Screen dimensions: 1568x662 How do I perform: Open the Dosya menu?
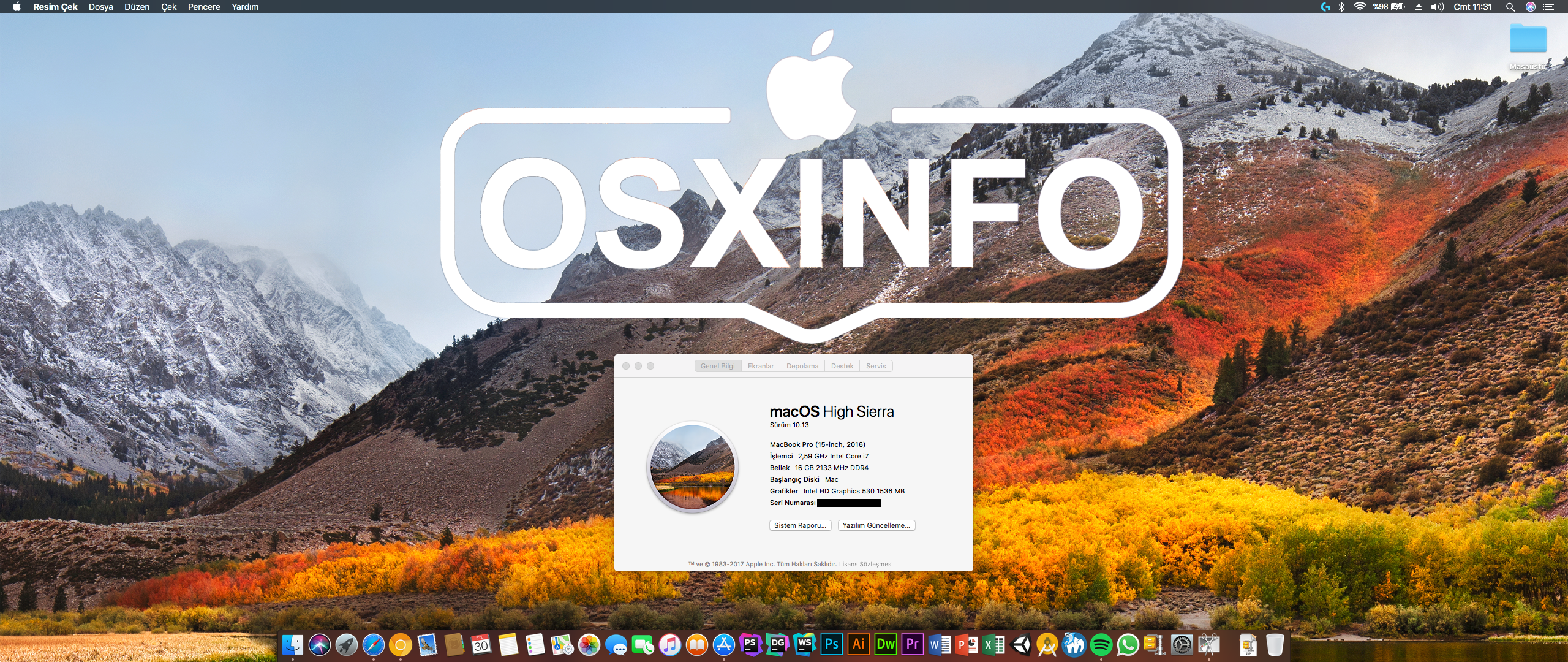tap(100, 7)
